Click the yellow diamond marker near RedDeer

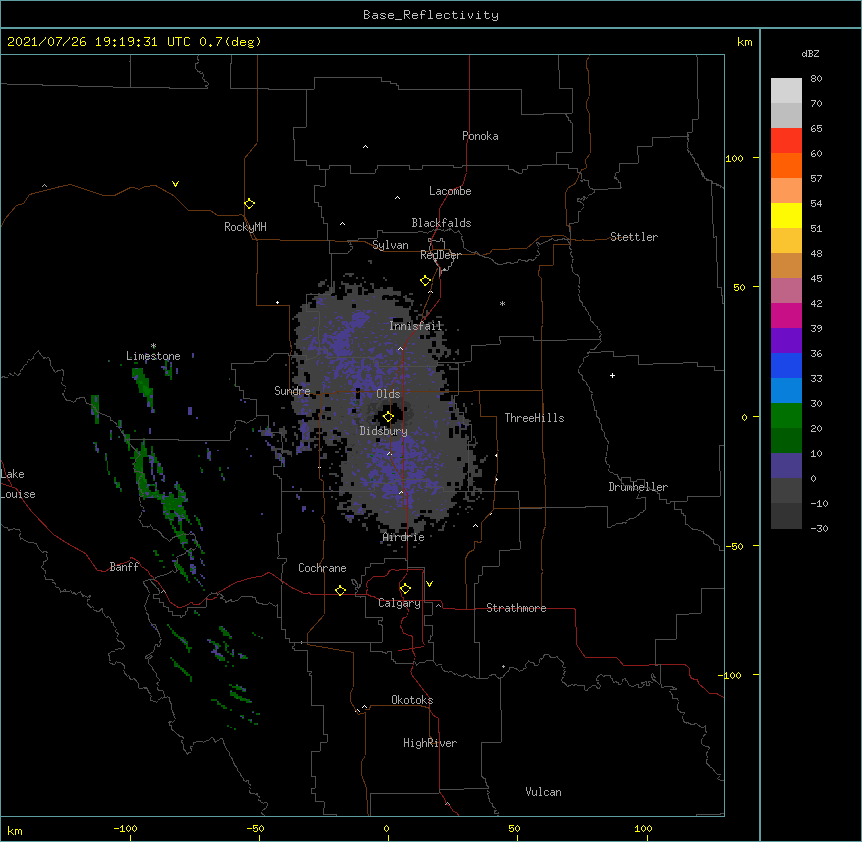425,281
